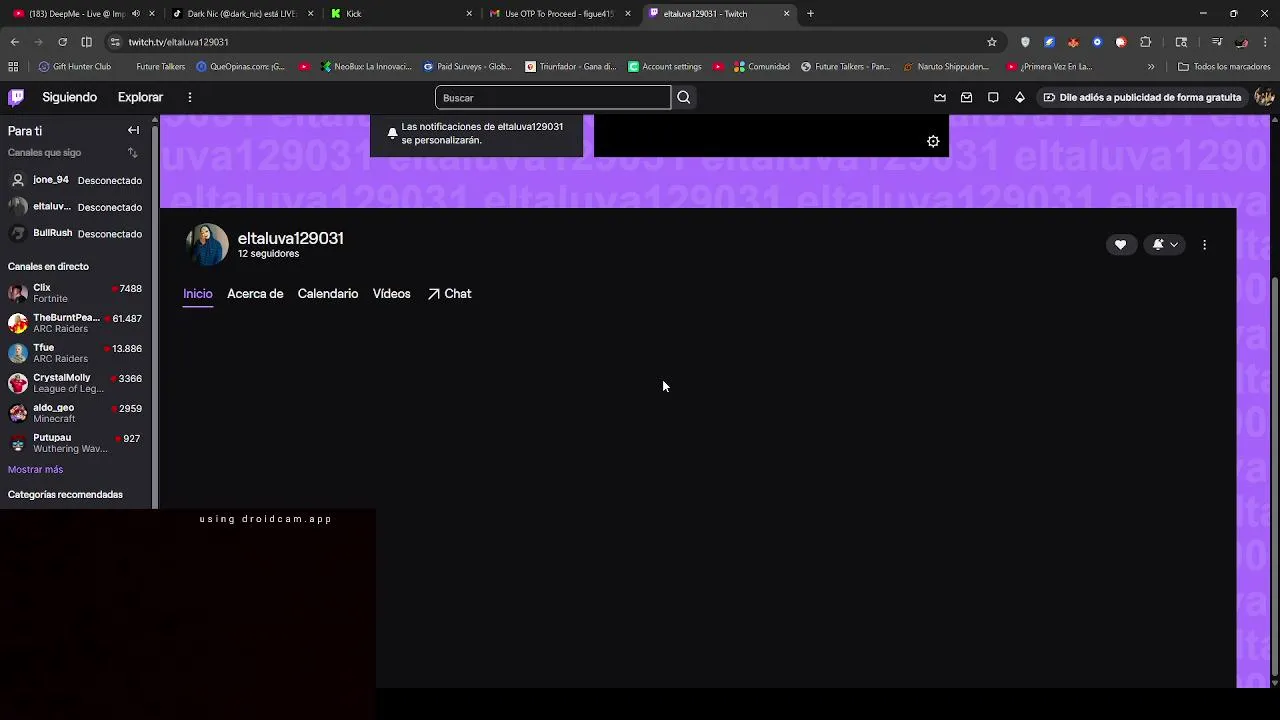Click the search magnifier button
Screen dimensions: 1280x720
tap(684, 97)
